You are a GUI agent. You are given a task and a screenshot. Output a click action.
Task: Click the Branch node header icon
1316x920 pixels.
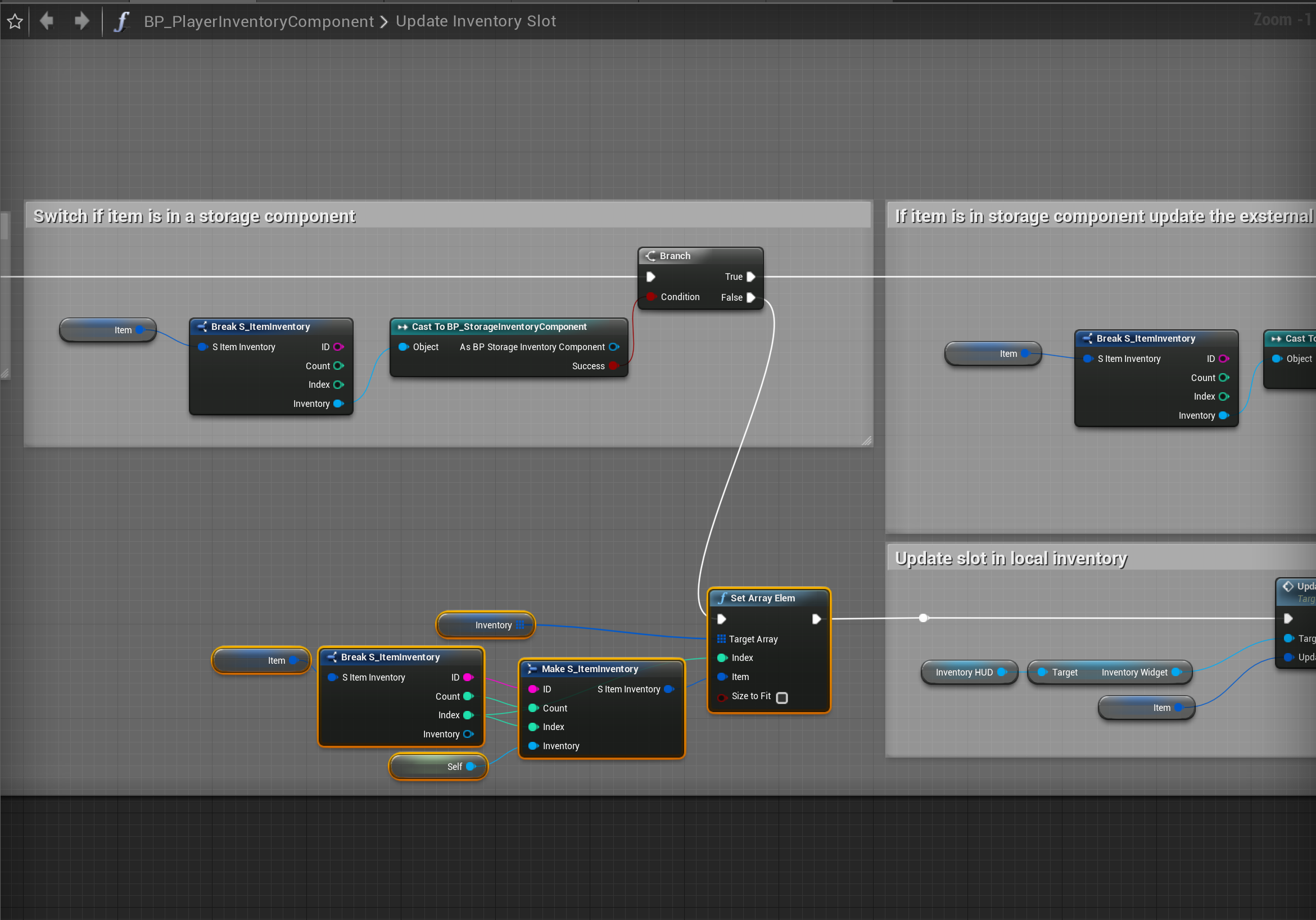coord(650,256)
